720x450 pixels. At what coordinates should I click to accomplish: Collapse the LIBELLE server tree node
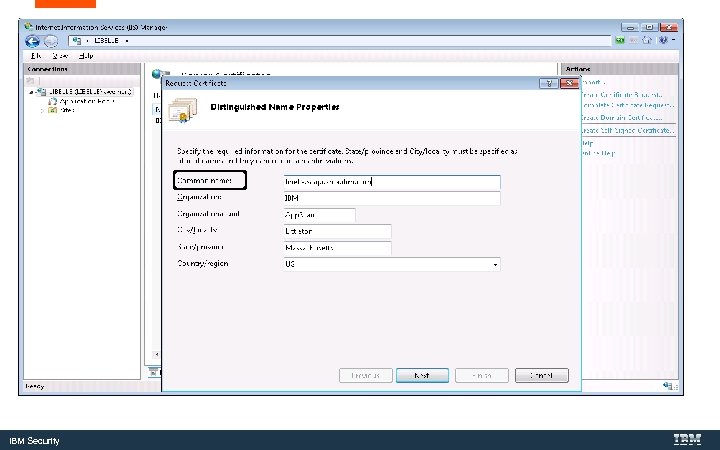(31, 92)
